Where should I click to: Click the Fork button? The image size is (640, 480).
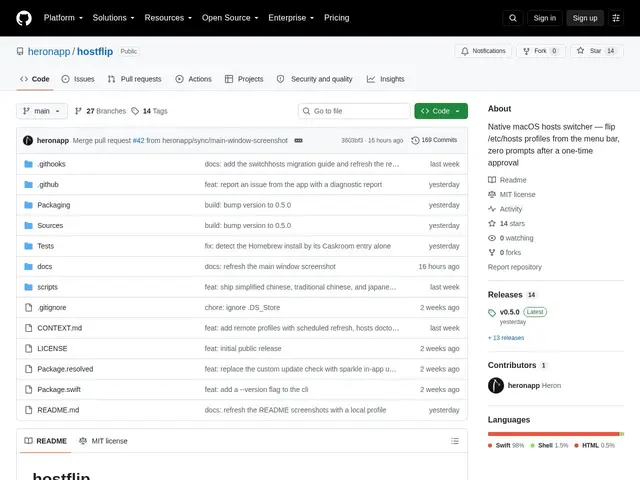[x=541, y=51]
